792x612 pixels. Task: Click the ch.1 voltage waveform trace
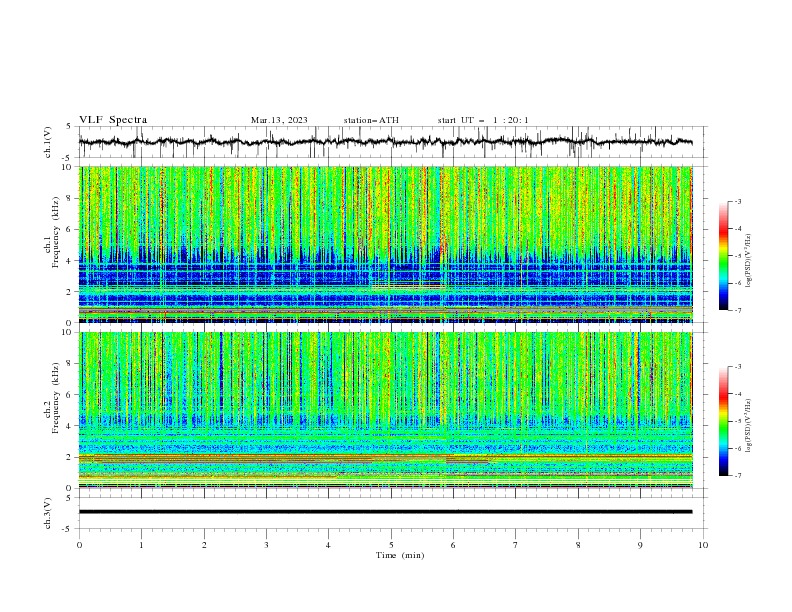[385, 142]
